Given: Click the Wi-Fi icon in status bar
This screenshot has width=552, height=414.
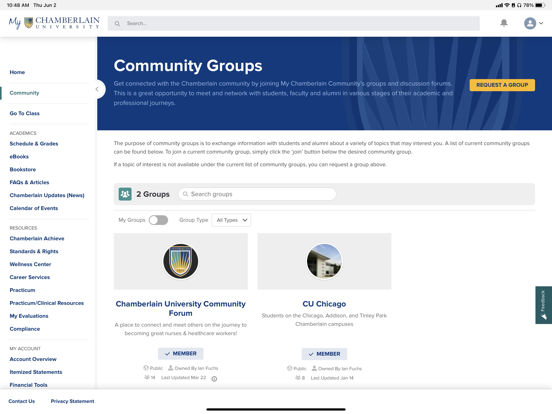Looking at the screenshot, I should (x=507, y=5).
